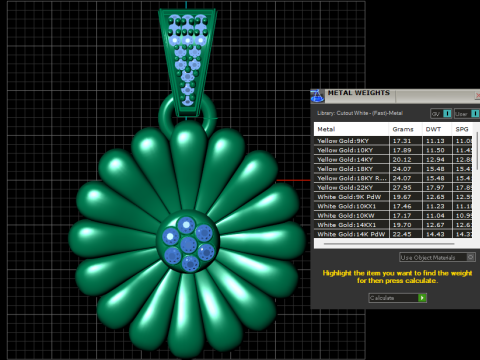The height and width of the screenshot is (360, 480).
Task: Toggle the Use Object Materials option
Action: pyautogui.click(x=437, y=257)
